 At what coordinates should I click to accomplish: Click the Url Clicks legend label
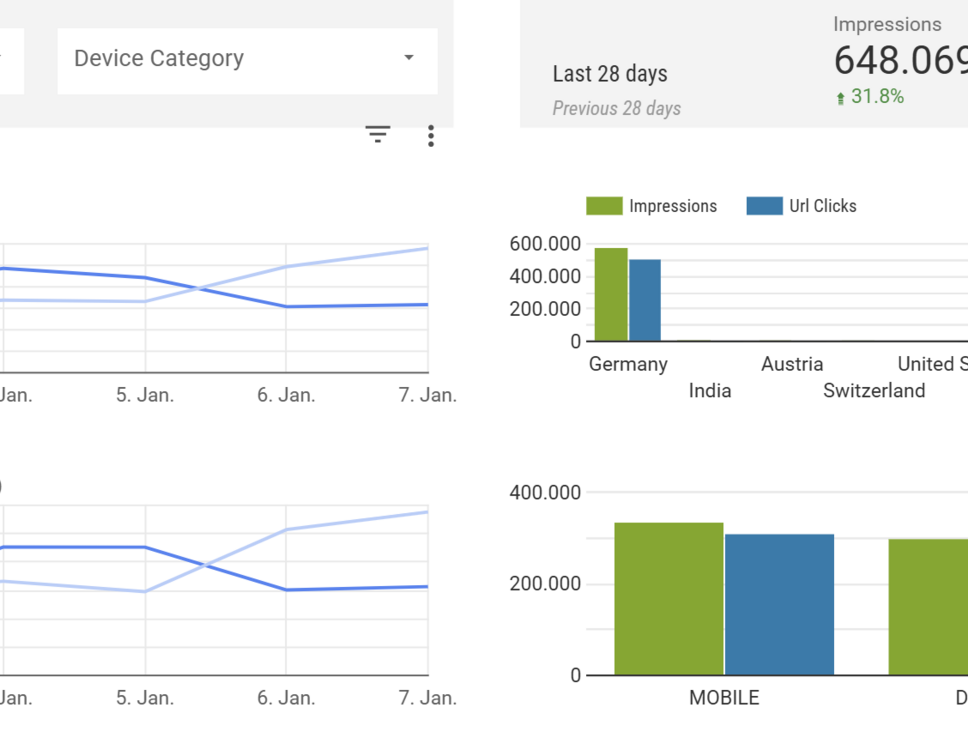(822, 206)
